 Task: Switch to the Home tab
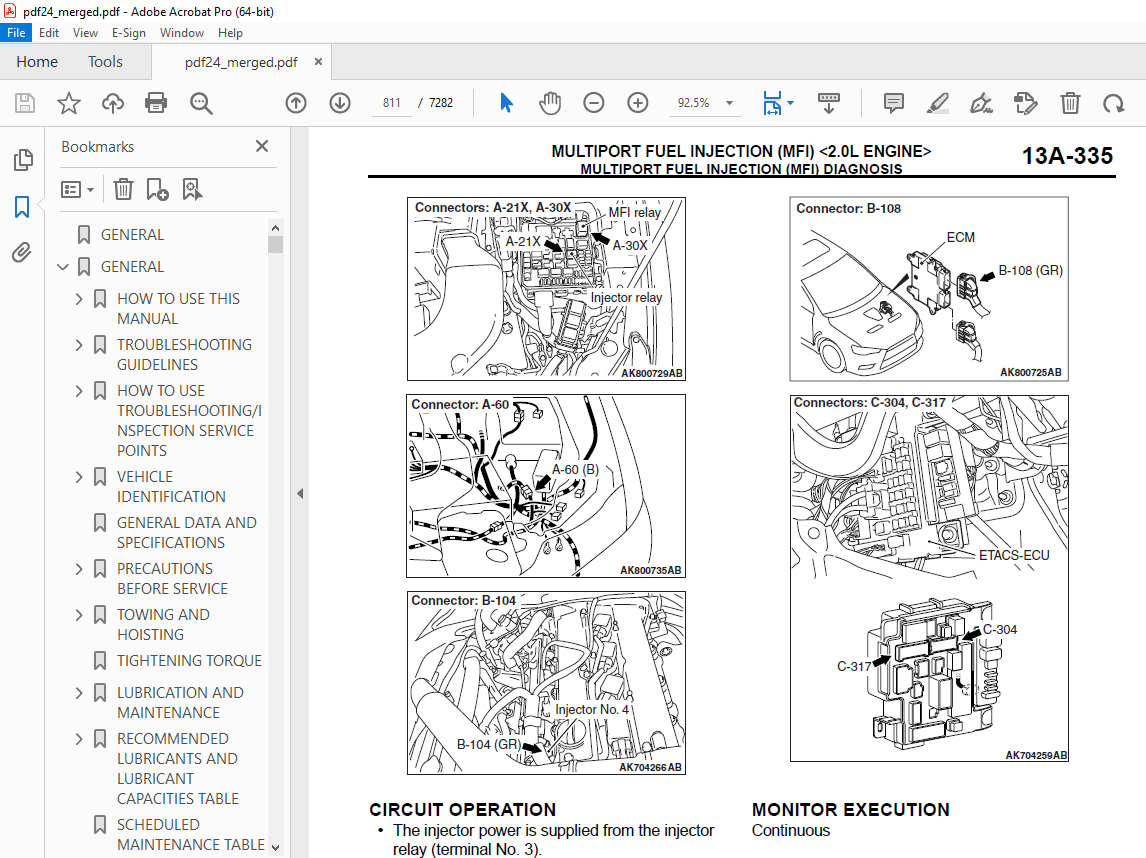point(37,62)
